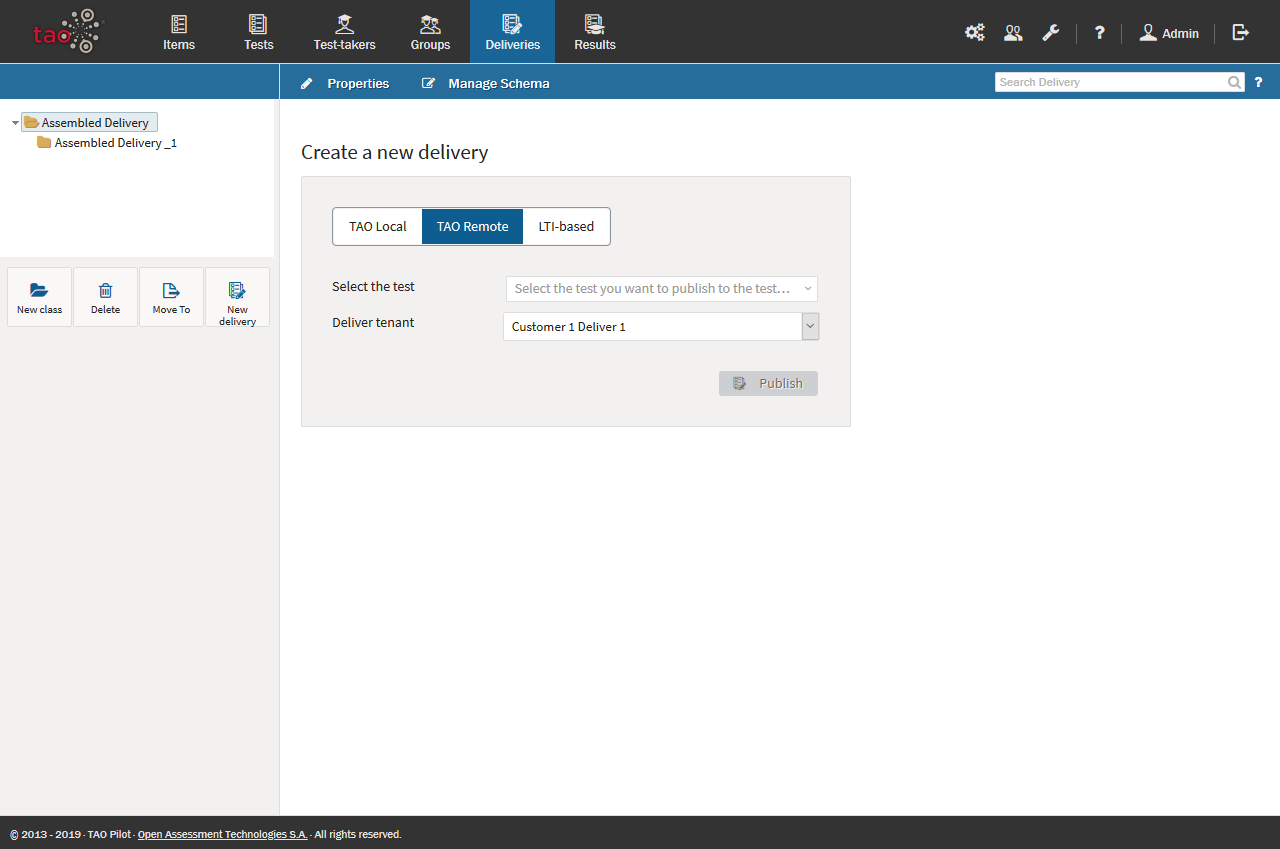The width and height of the screenshot is (1280, 849).
Task: Switch to TAO Local tab
Action: click(378, 226)
